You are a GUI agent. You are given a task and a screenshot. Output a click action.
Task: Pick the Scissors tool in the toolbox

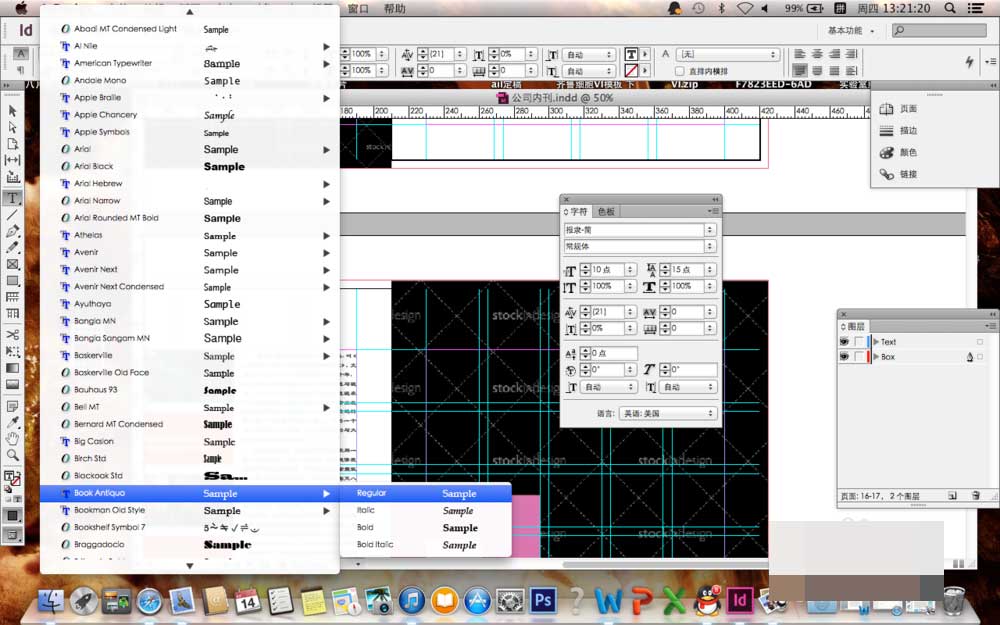13,334
